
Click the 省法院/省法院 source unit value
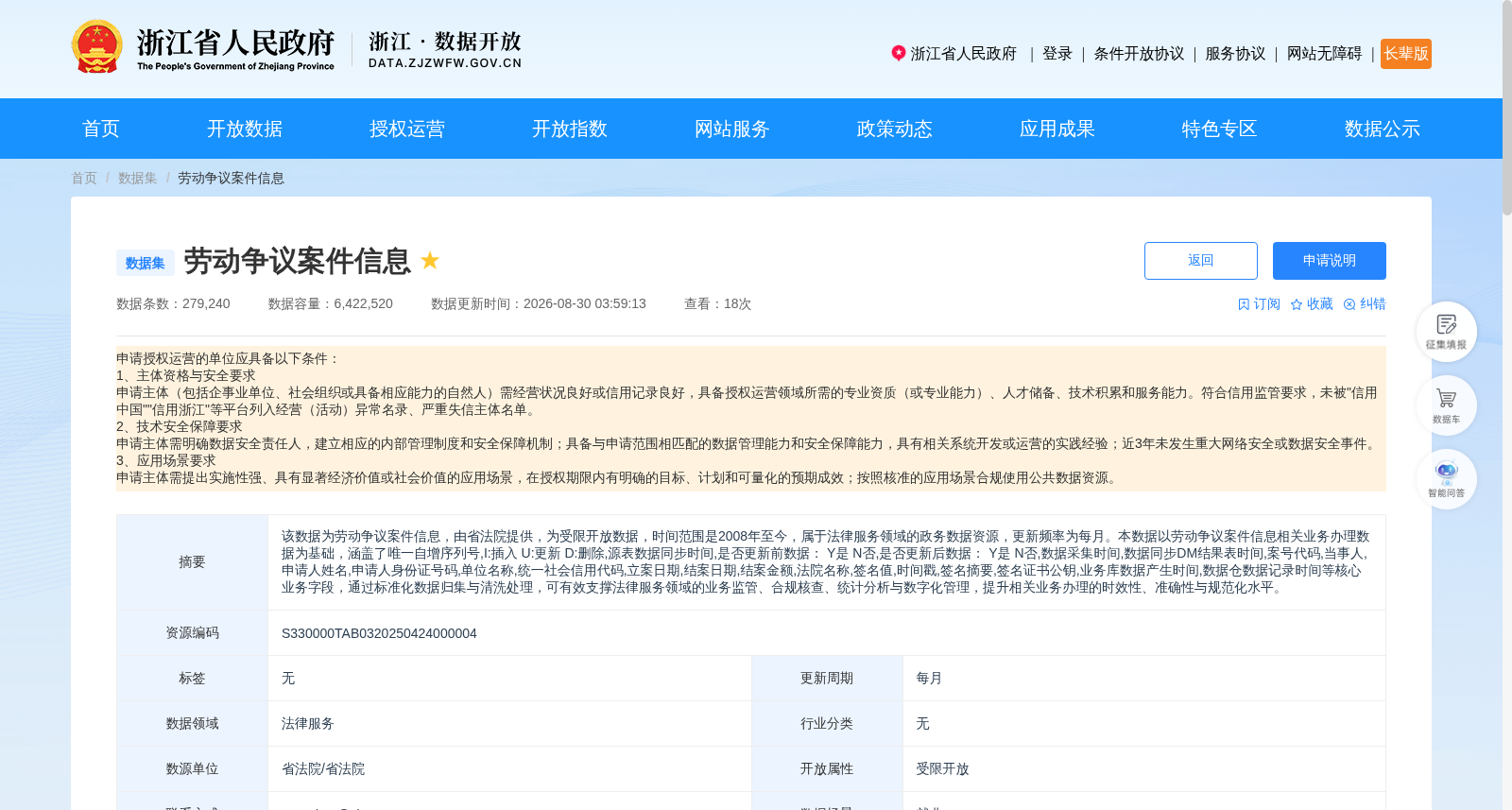(323, 769)
